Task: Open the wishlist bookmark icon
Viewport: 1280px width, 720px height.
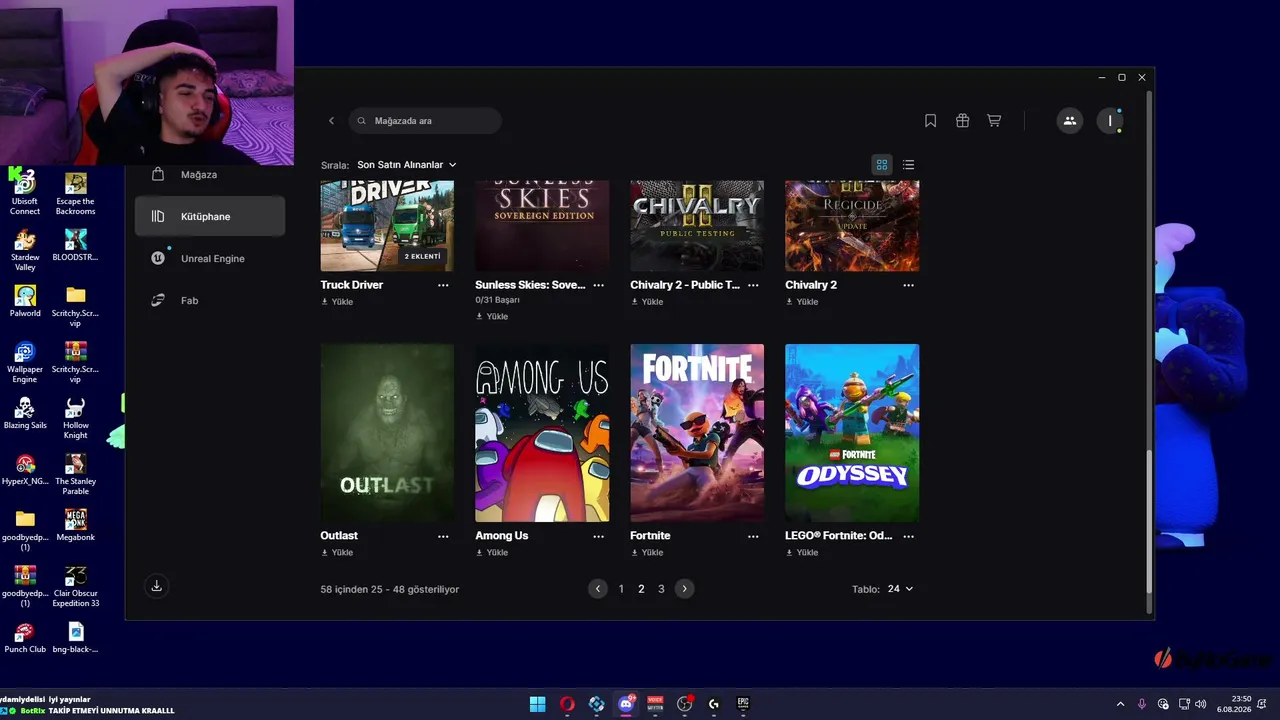Action: pyautogui.click(x=930, y=121)
